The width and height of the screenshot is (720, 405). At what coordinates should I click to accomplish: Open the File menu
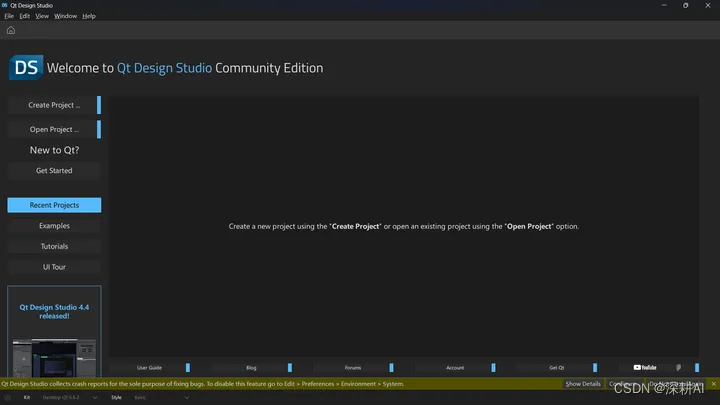[9, 16]
